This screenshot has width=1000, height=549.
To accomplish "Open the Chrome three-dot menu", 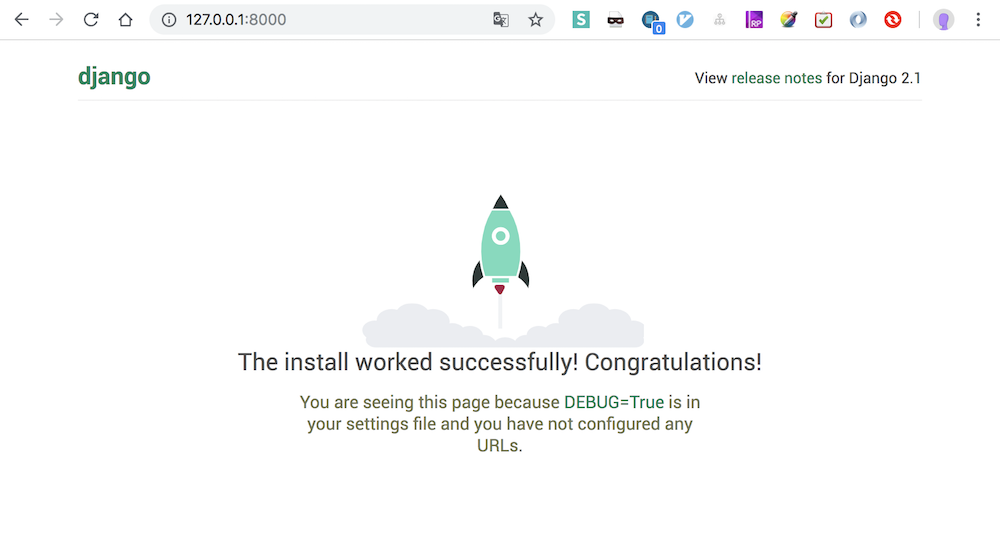I will click(x=978, y=20).
